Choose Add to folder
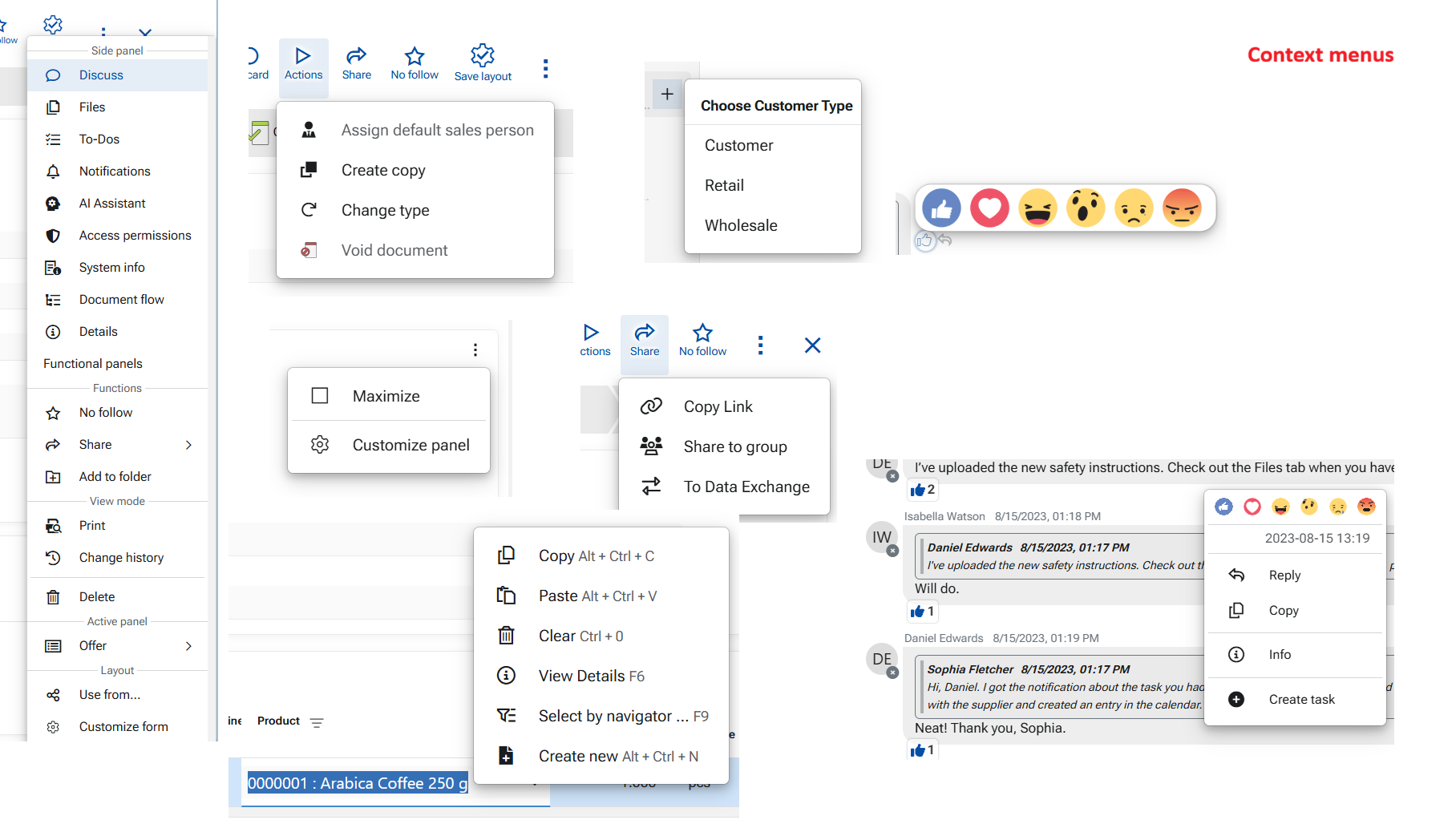The height and width of the screenshot is (828, 1456). click(x=117, y=477)
